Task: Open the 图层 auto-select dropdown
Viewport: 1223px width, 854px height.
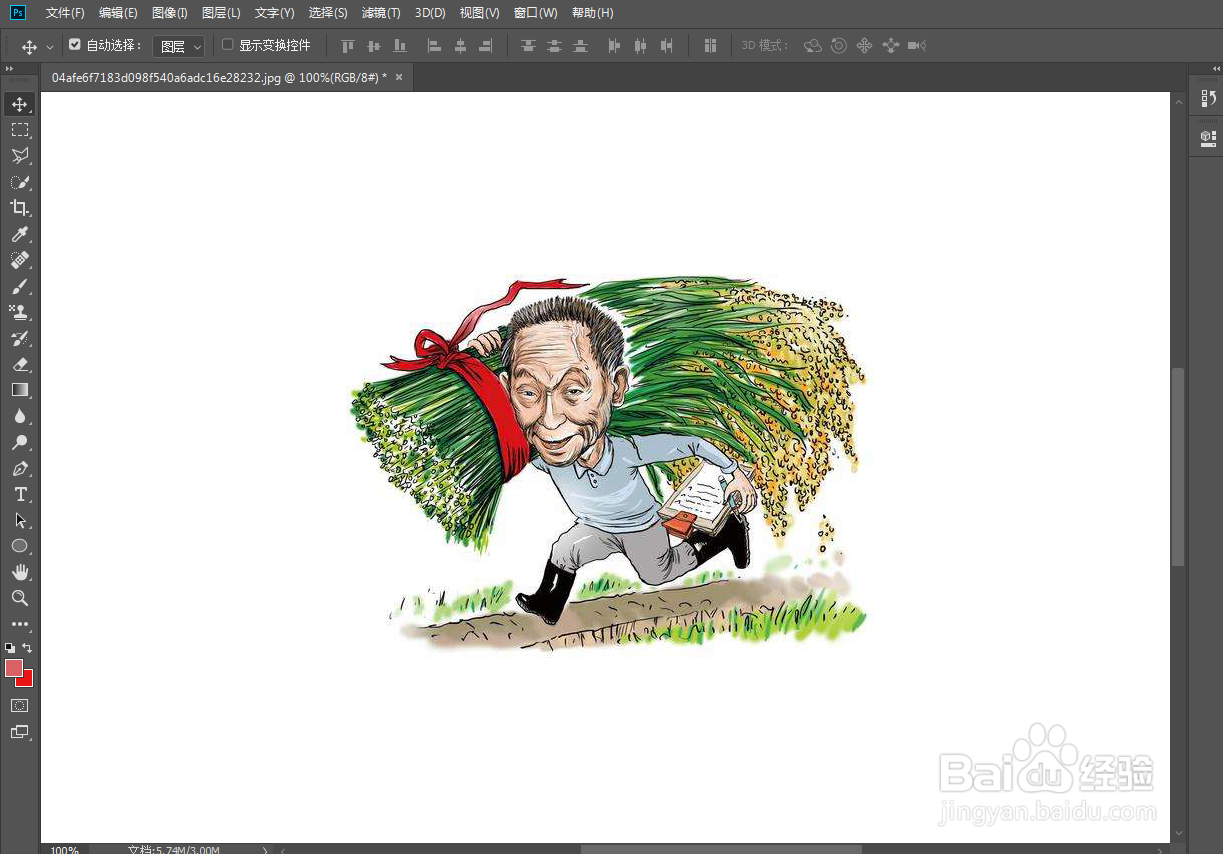Action: [x=179, y=46]
